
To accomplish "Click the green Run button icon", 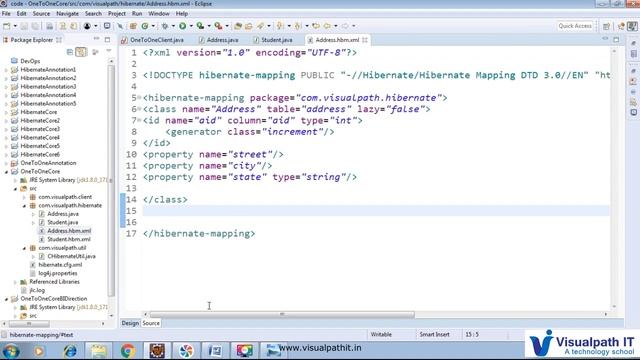I will click(x=182, y=26).
